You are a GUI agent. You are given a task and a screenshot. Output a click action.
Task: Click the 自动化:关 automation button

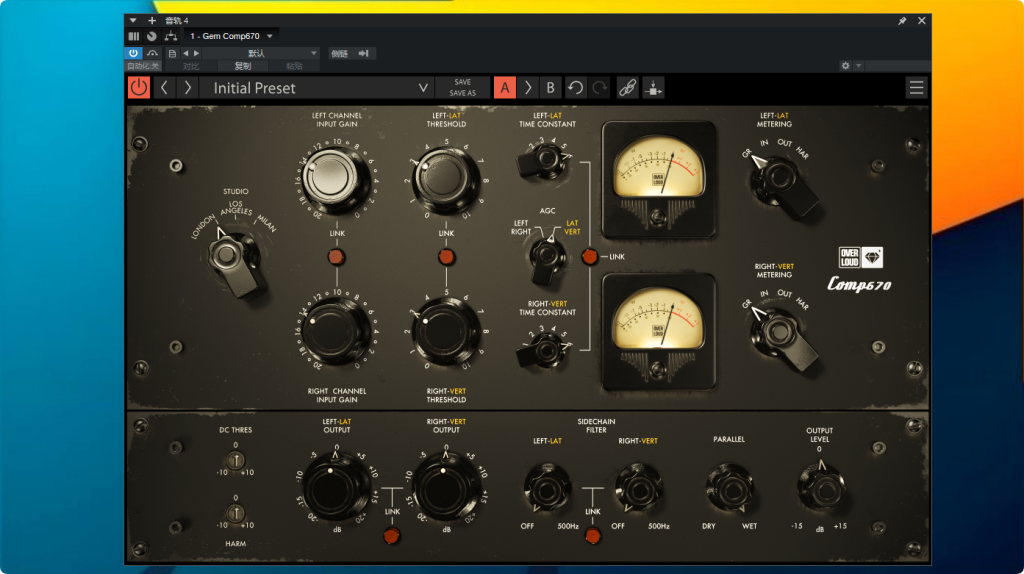[x=143, y=66]
